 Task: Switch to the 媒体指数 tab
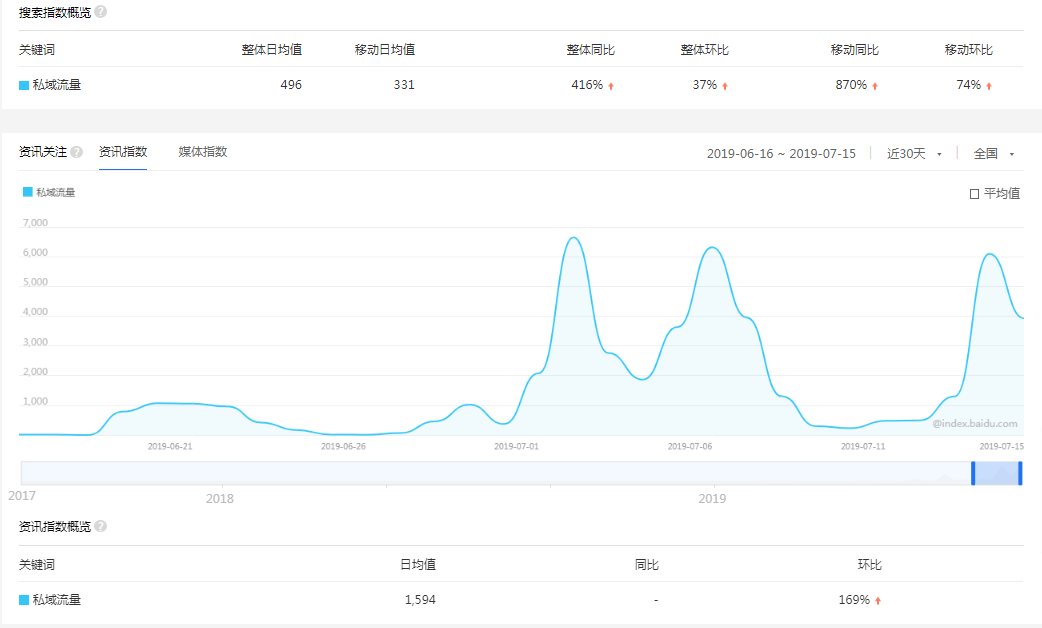point(203,152)
